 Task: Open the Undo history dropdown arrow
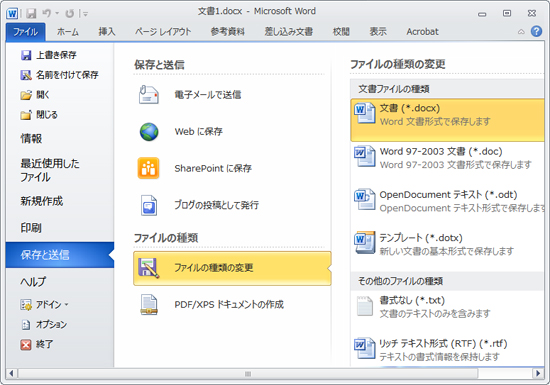point(57,14)
